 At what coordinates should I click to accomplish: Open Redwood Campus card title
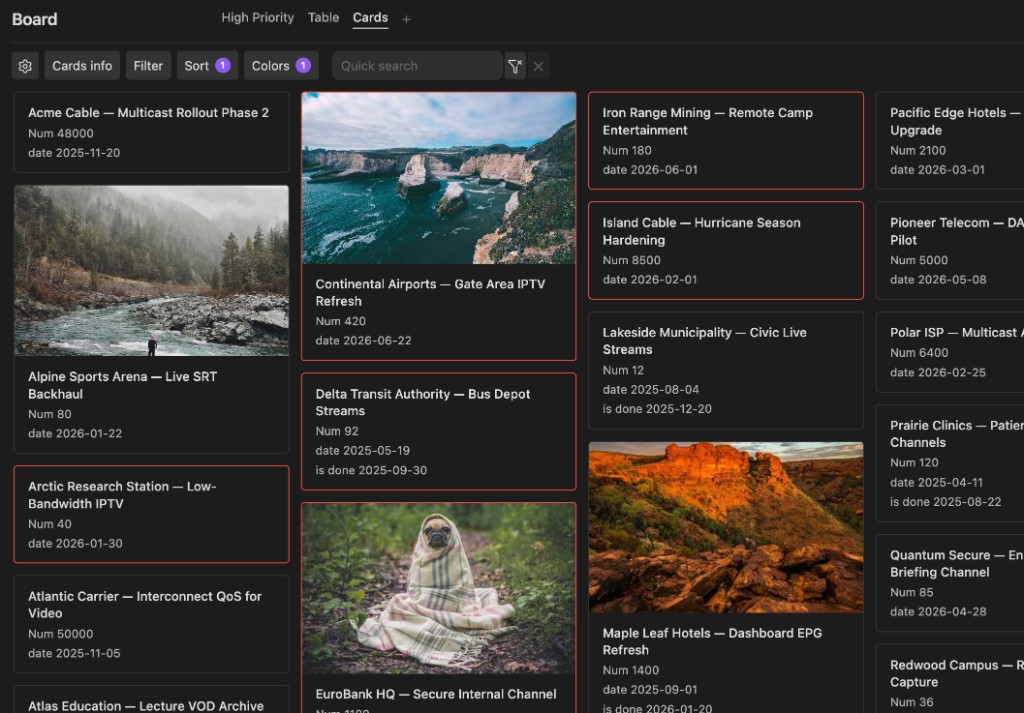pos(956,673)
